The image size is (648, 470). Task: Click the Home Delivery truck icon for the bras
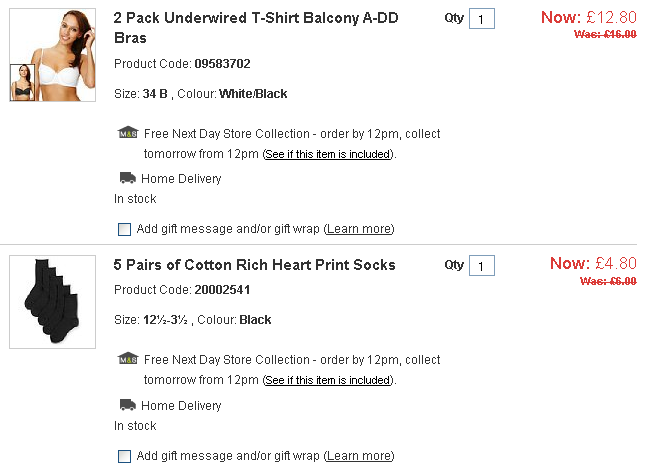[127, 178]
